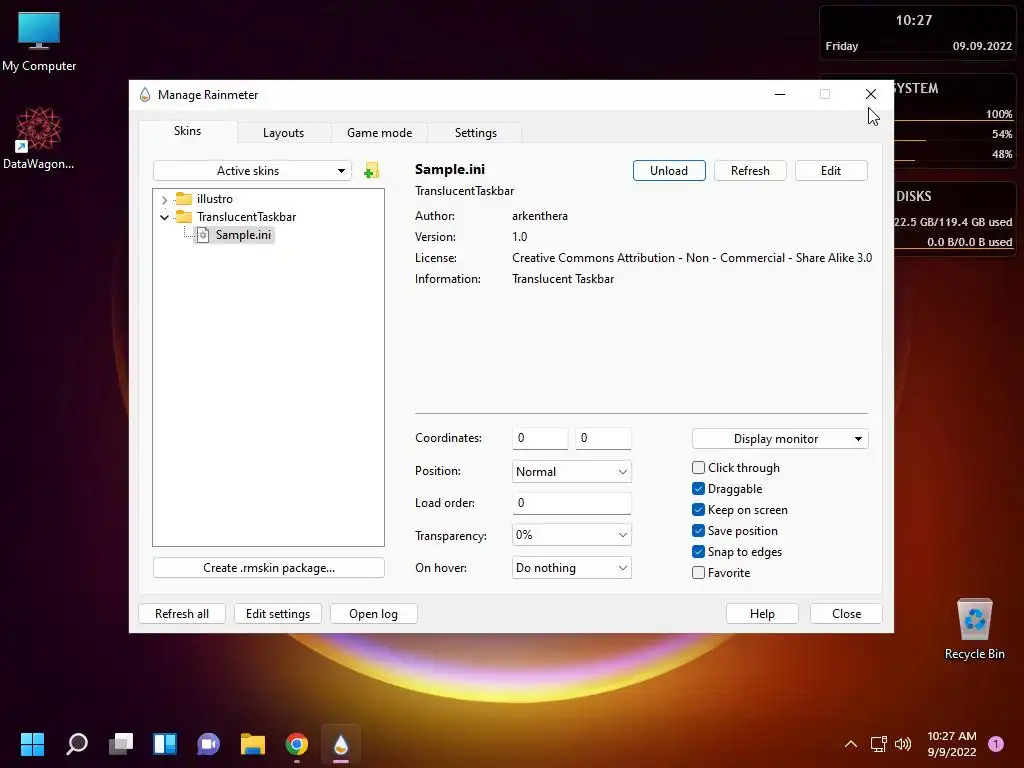This screenshot has height=768, width=1024.
Task: Open the Active skins dropdown
Action: (x=252, y=170)
